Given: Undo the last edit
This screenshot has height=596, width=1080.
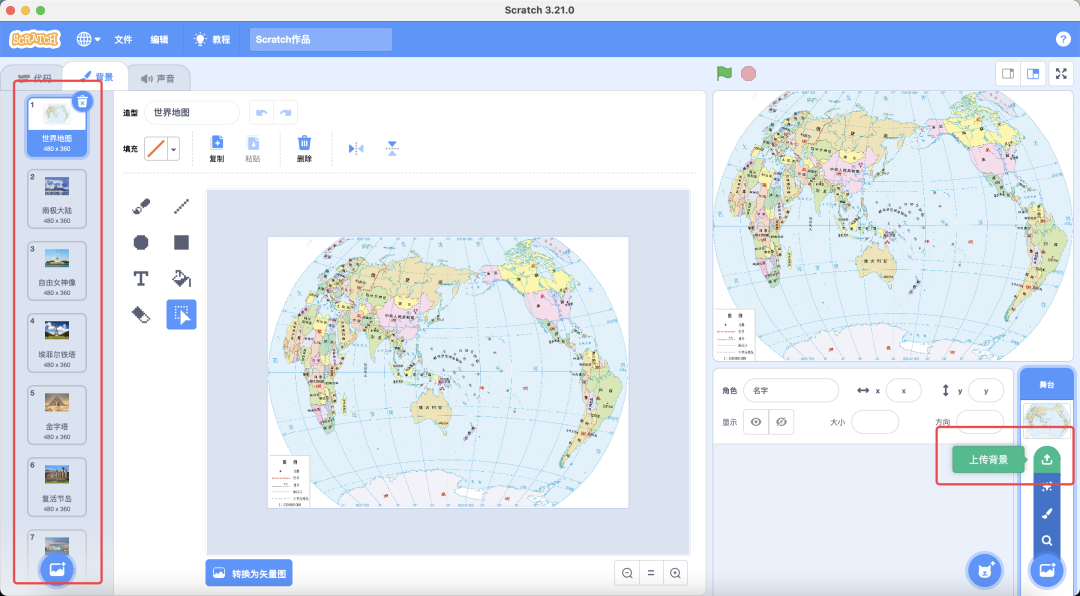Looking at the screenshot, I should [262, 112].
